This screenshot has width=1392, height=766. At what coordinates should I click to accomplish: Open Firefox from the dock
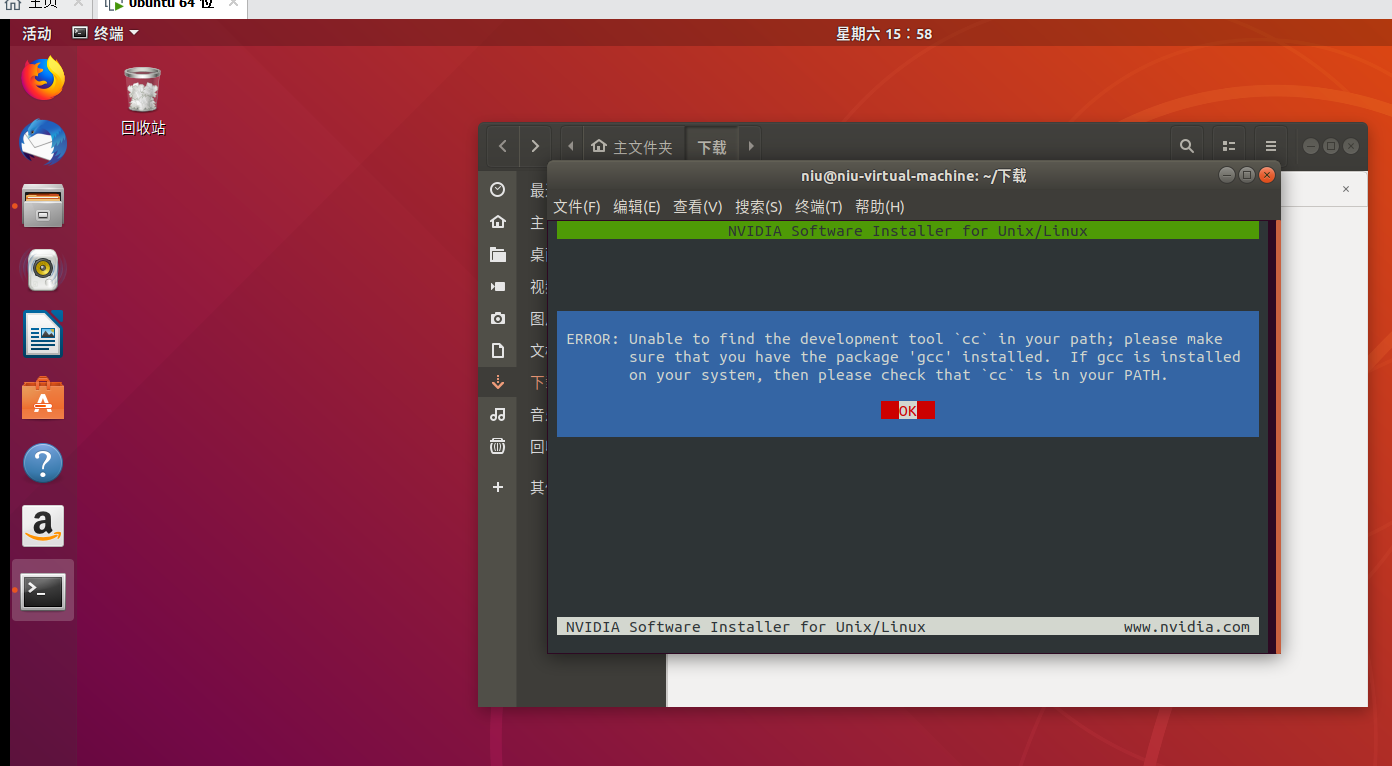point(43,79)
